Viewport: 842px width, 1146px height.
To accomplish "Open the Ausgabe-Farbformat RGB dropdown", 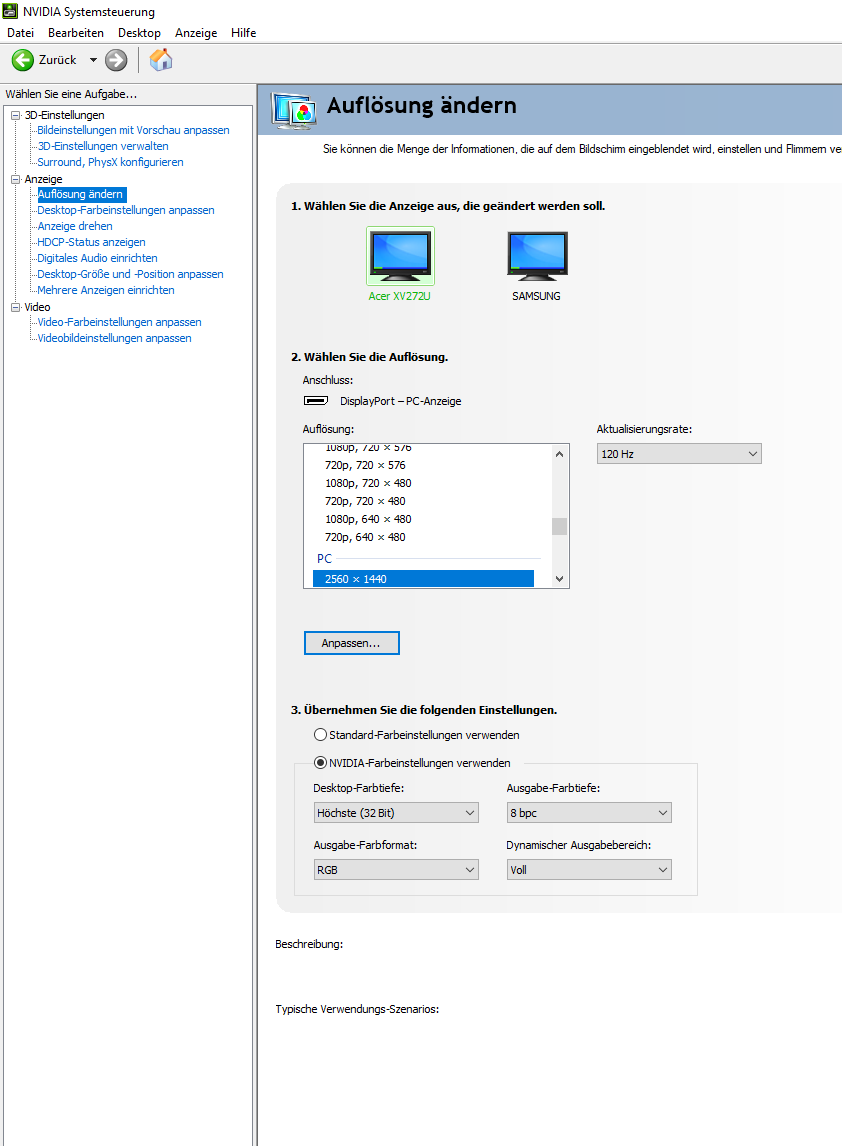I will 395,870.
